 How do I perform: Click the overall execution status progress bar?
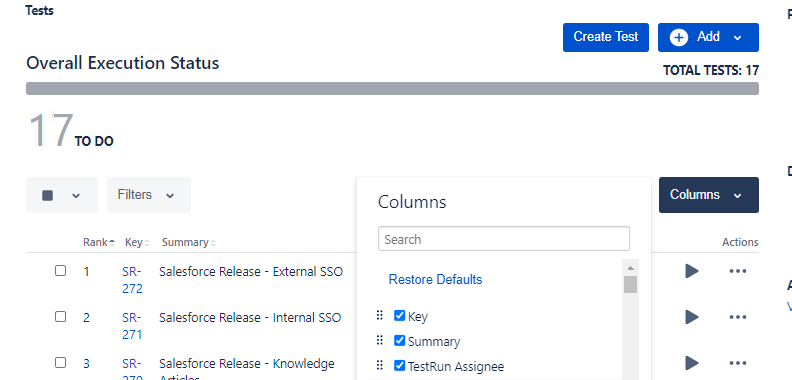pyautogui.click(x=392, y=88)
